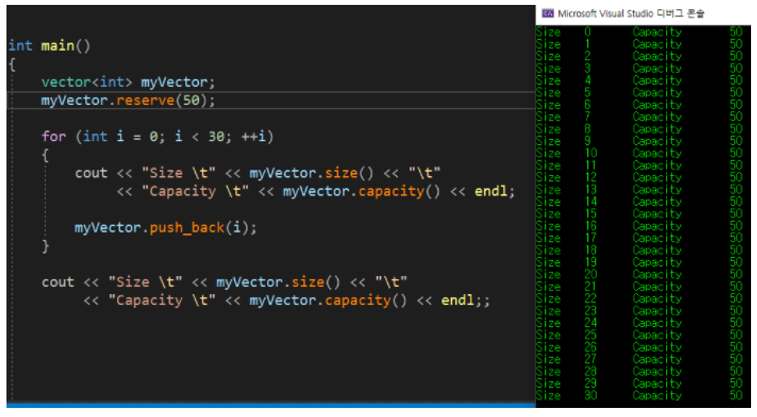757x417 pixels.
Task: Click the for loop header with 'i < 30'
Action: [x=157, y=137]
